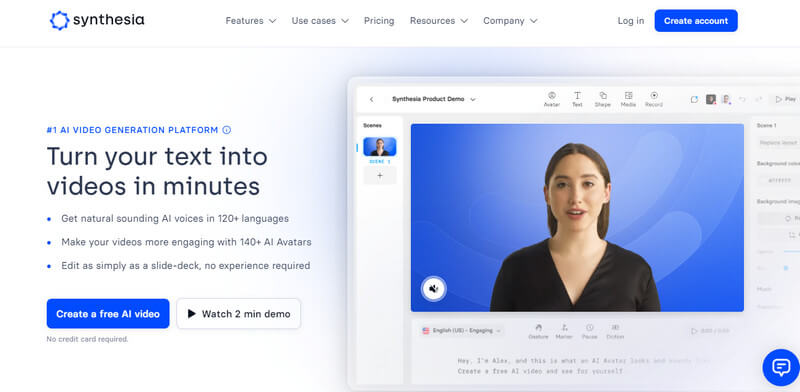Click Watch 2 min demo button
Screen dimensions: 800x392
tap(239, 313)
